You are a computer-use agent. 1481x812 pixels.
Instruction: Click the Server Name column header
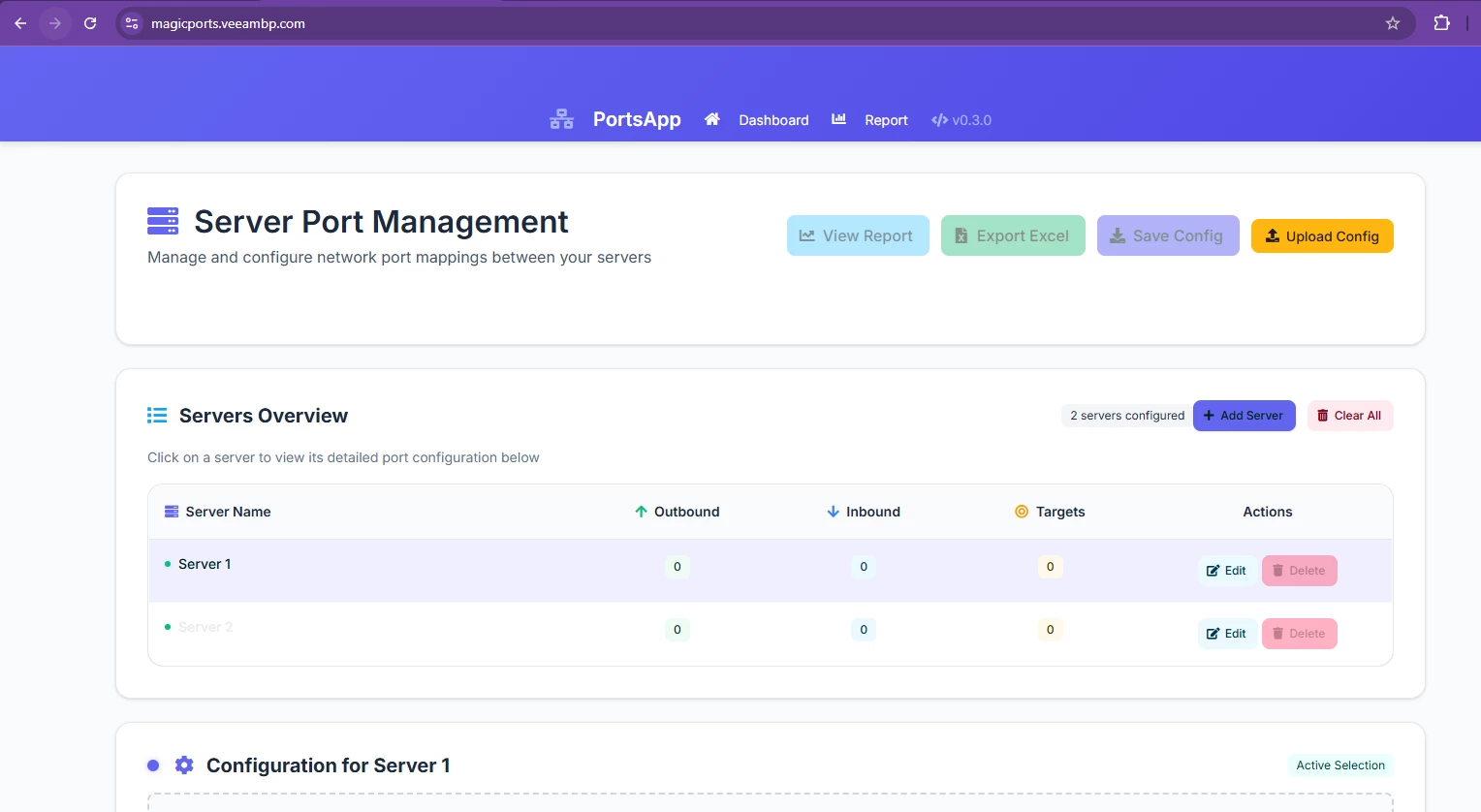coord(218,512)
